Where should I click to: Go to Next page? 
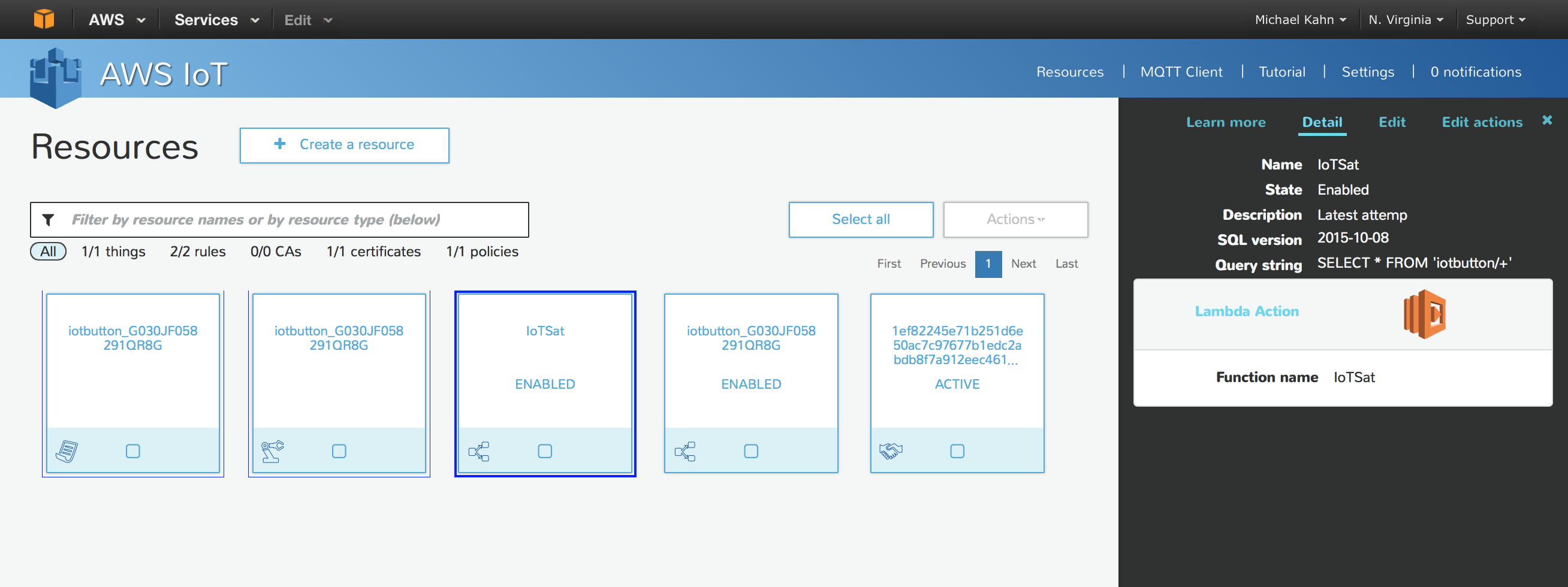pyautogui.click(x=1023, y=264)
